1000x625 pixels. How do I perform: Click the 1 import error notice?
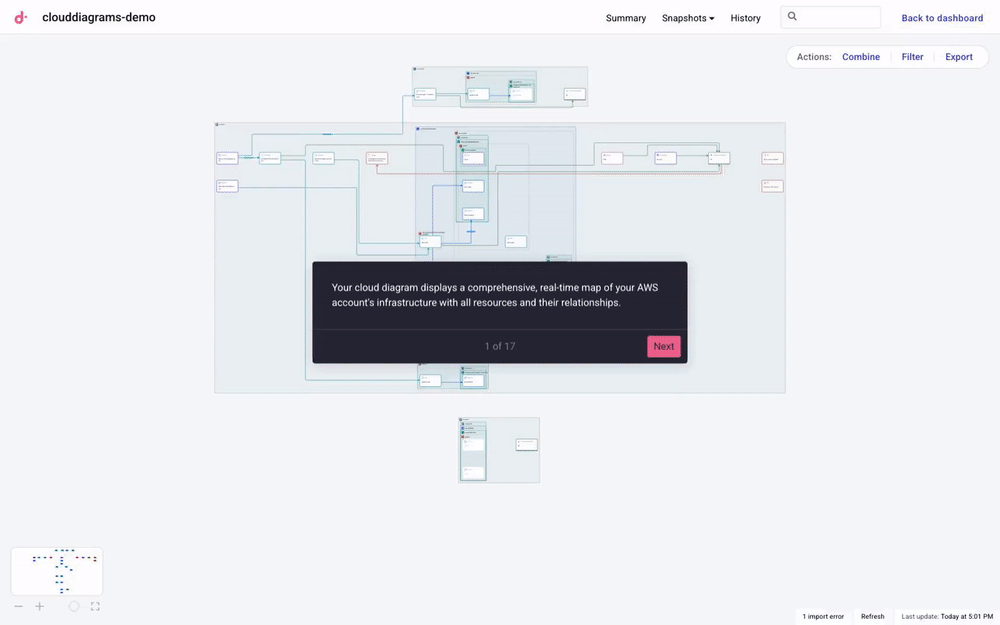click(x=823, y=616)
